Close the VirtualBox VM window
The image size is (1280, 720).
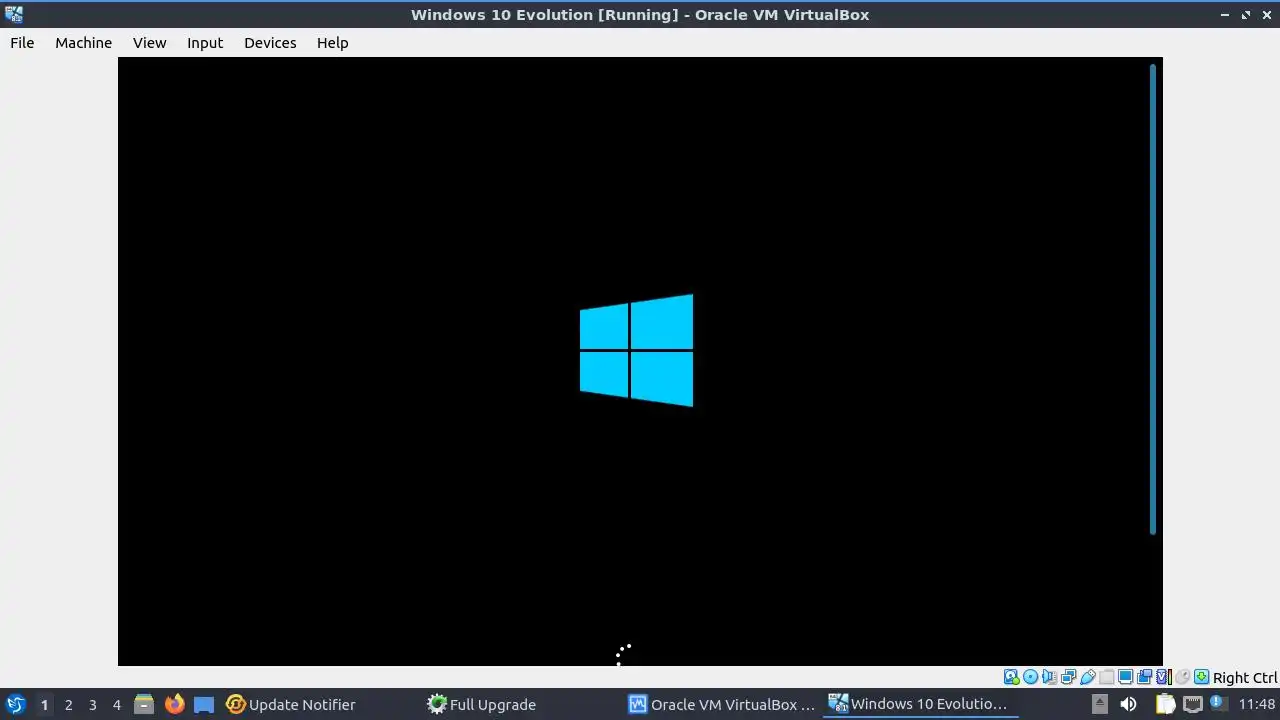pyautogui.click(x=1267, y=14)
